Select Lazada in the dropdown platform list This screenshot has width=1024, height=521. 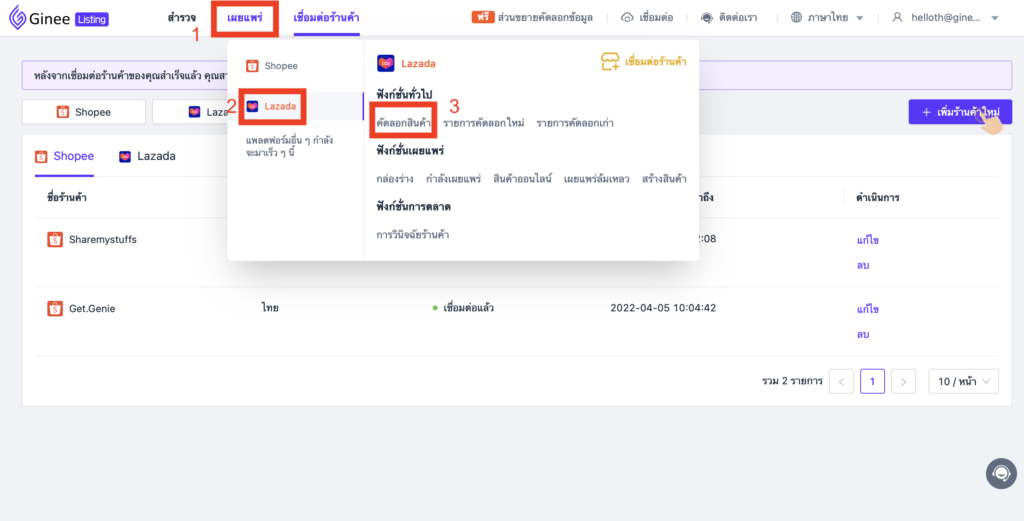(x=272, y=106)
